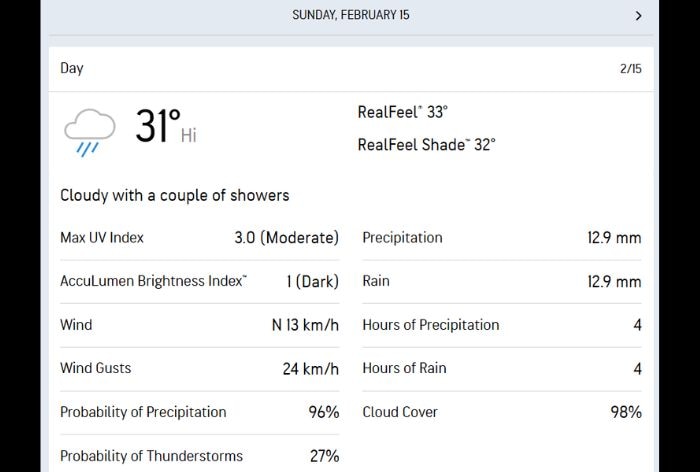Image resolution: width=700 pixels, height=472 pixels.
Task: Select the Wind Gusts row
Action: [x=199, y=368]
